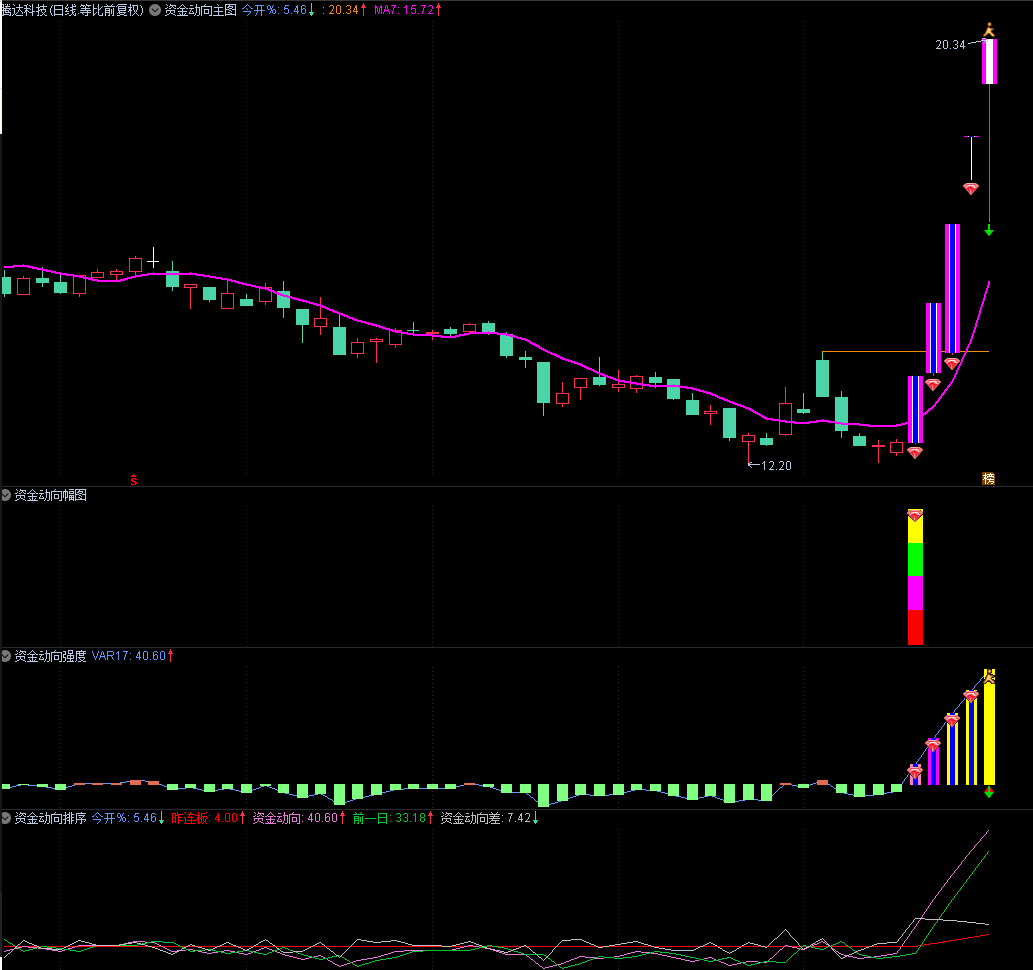Click the orange 榜 ranking icon
Screen dimensions: 1033x970
pyautogui.click(x=988, y=479)
